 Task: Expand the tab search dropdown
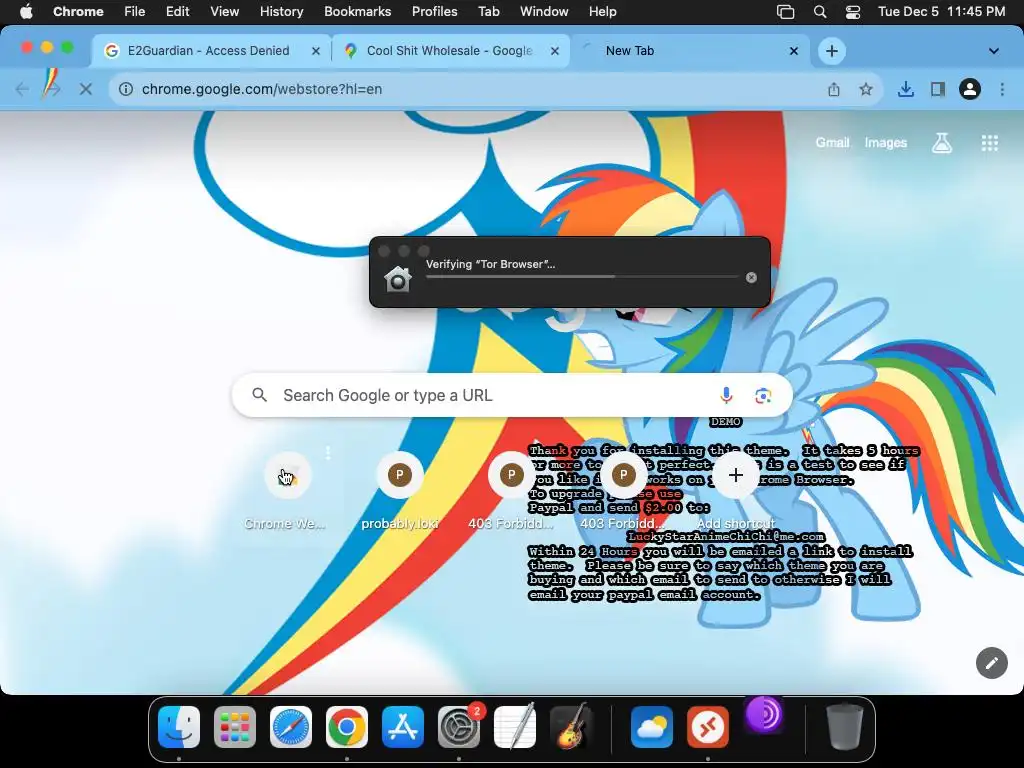[x=993, y=51]
